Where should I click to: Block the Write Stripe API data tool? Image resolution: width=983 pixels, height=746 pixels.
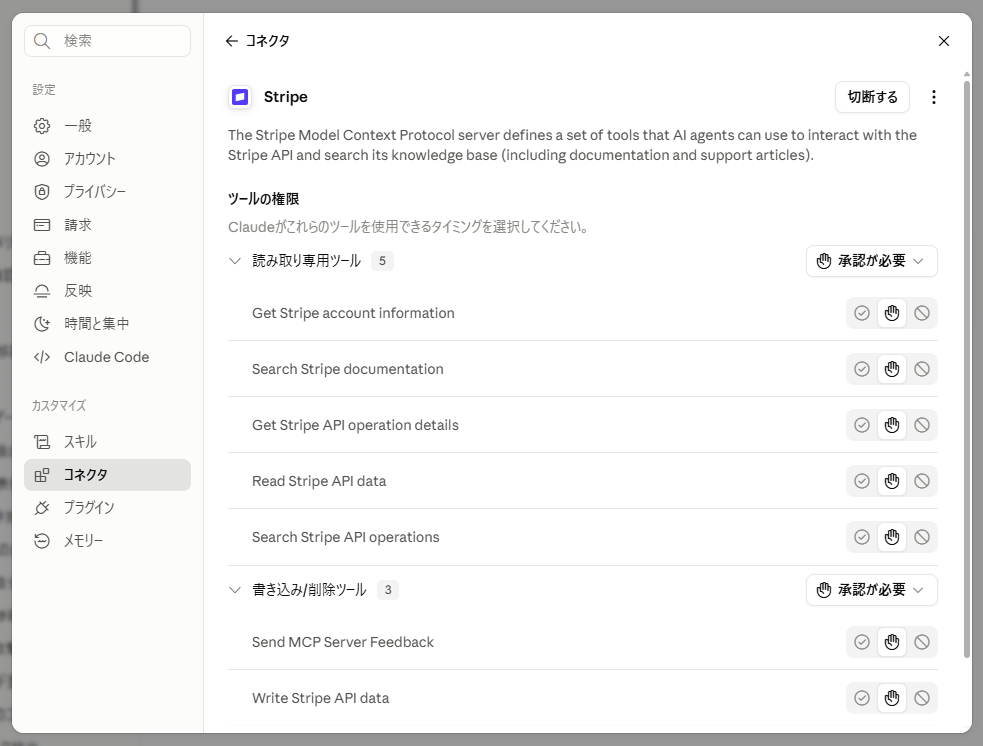[x=922, y=698]
